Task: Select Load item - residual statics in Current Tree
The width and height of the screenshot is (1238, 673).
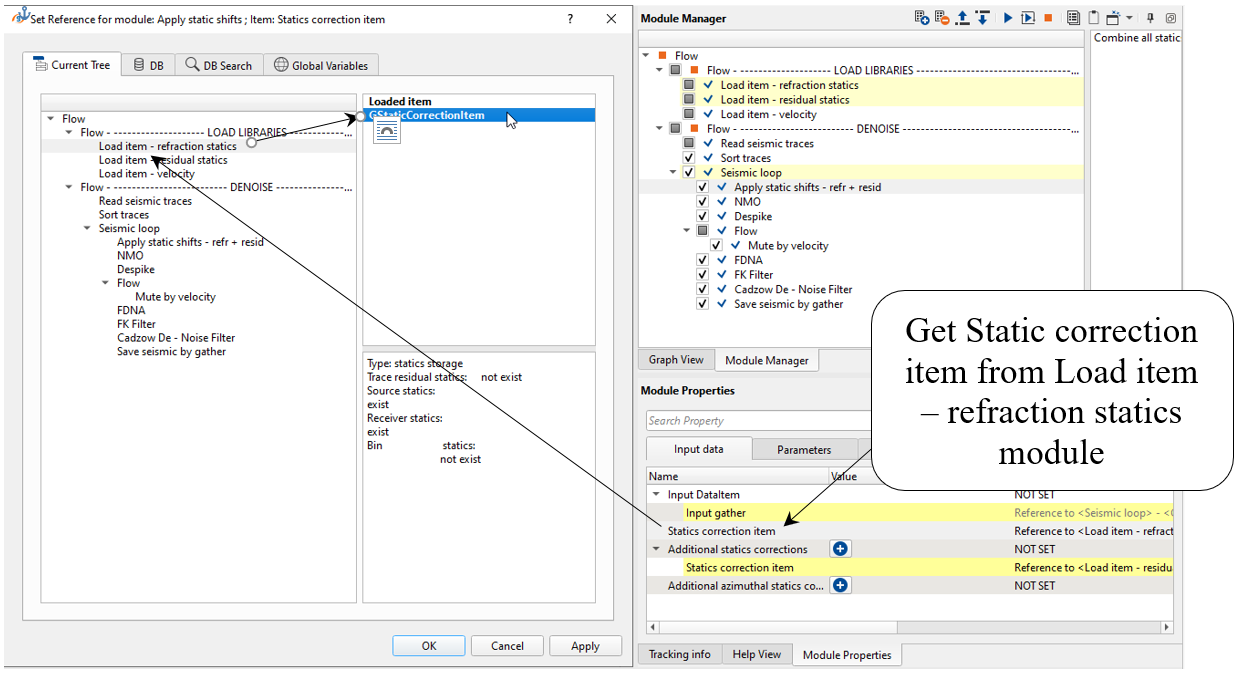Action: pos(163,160)
